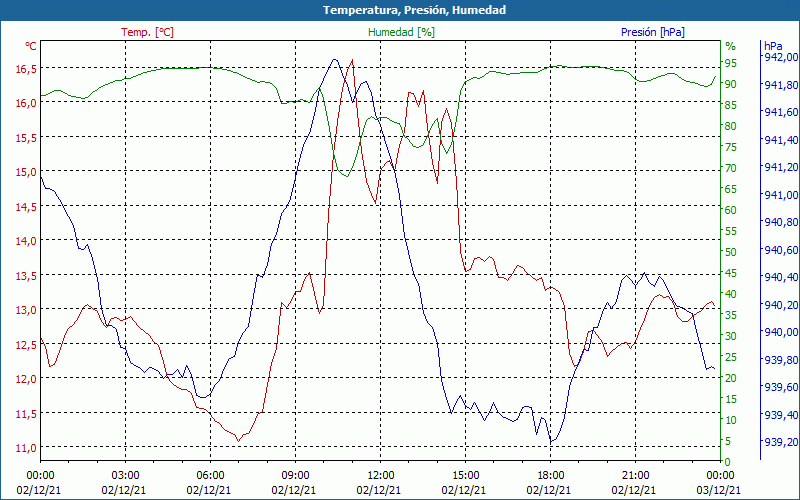Screen dimensions: 800x500
Task: Click the "21:00" time axis label
Action: pyautogui.click(x=635, y=476)
